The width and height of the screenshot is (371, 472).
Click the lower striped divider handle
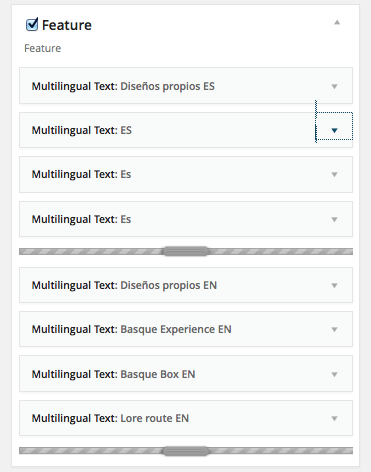[185, 451]
